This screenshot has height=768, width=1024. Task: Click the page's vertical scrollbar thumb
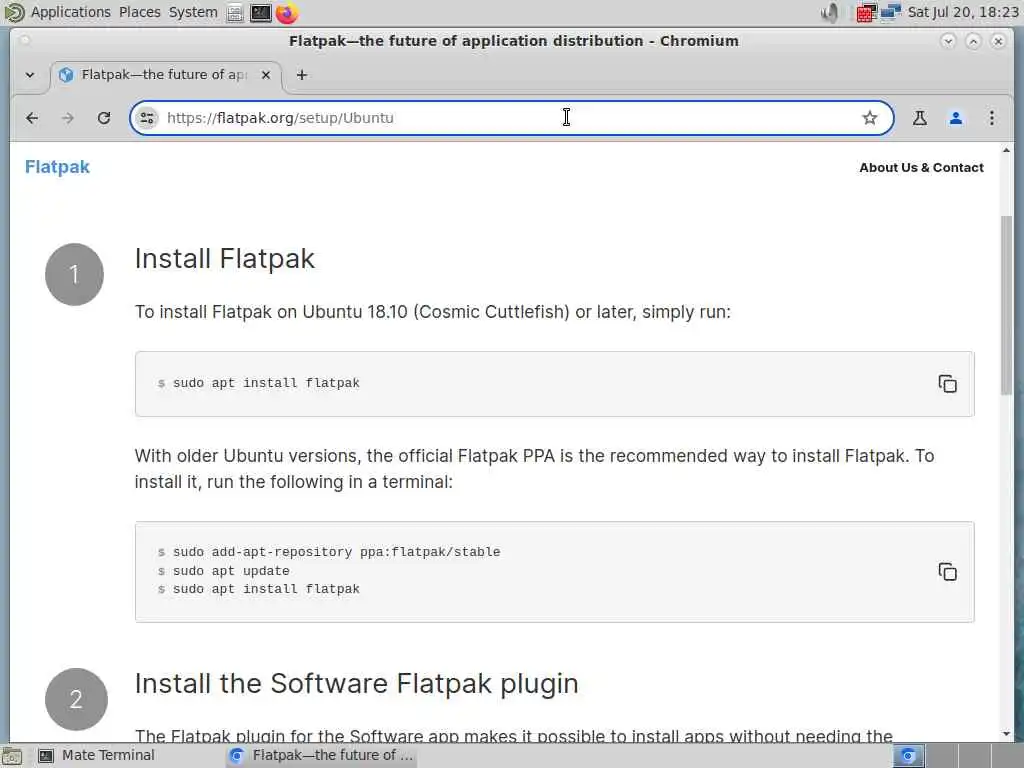1006,300
